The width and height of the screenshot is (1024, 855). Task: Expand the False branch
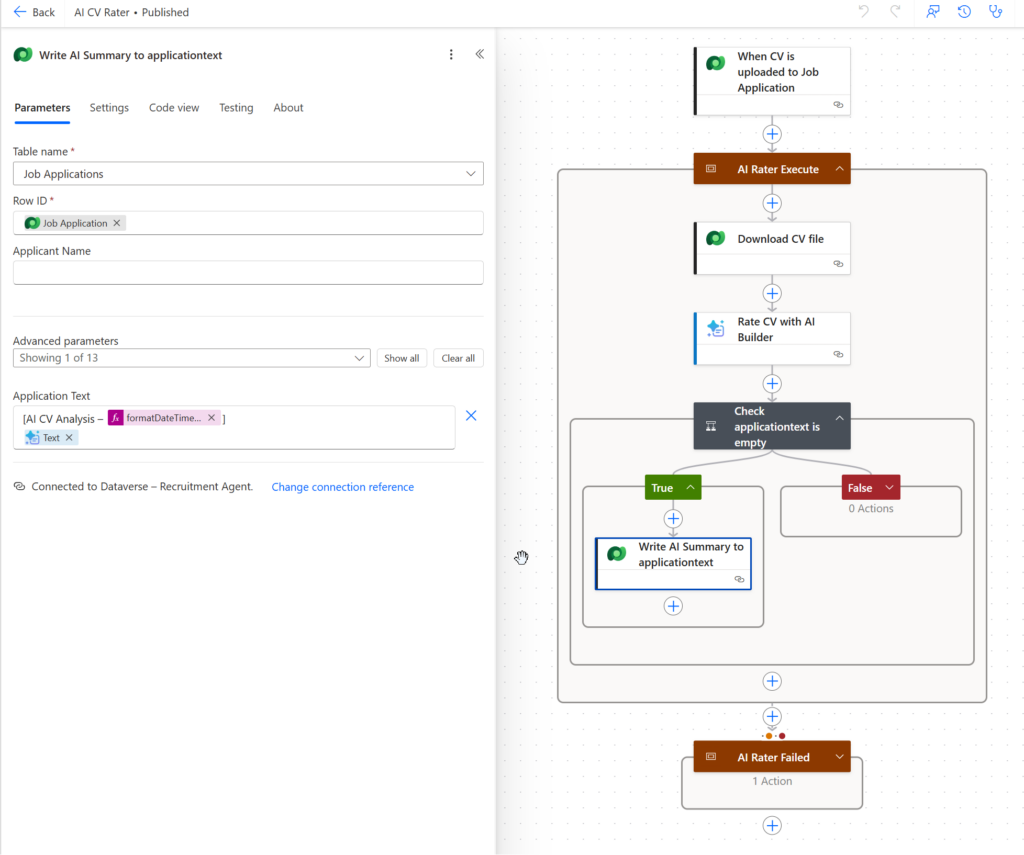pos(889,487)
